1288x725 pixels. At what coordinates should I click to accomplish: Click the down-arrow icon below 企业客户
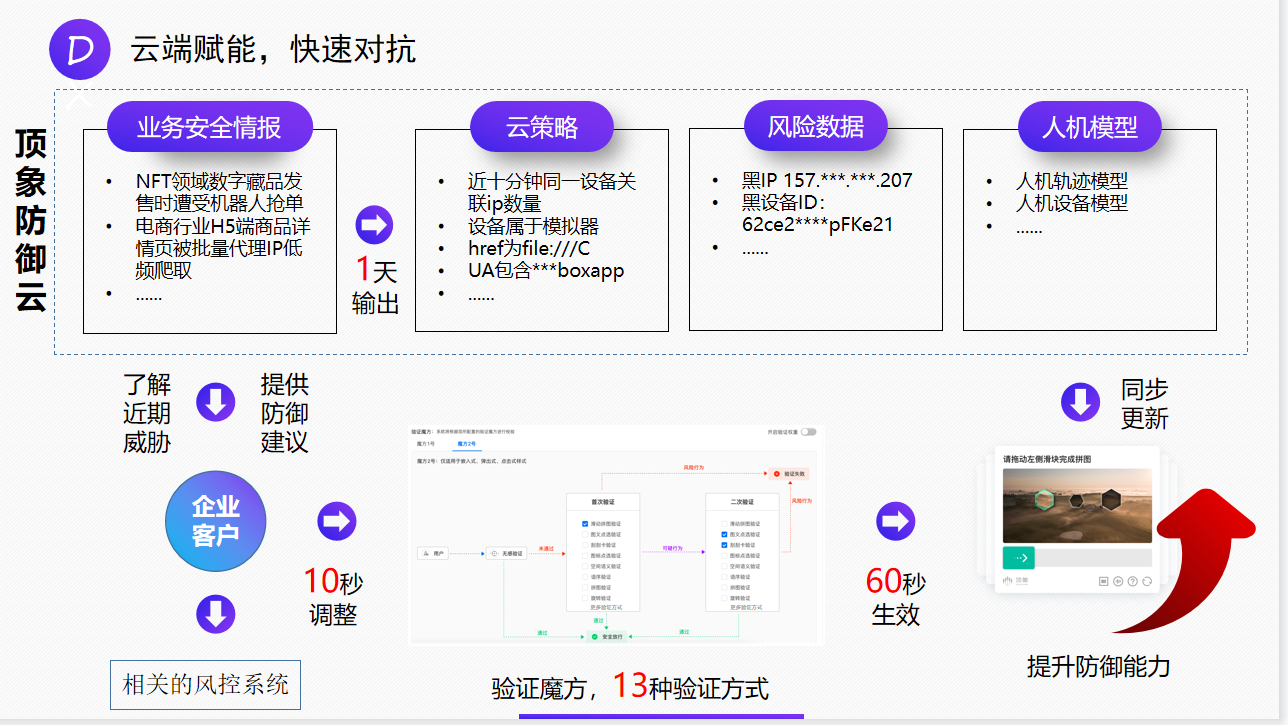(215, 614)
